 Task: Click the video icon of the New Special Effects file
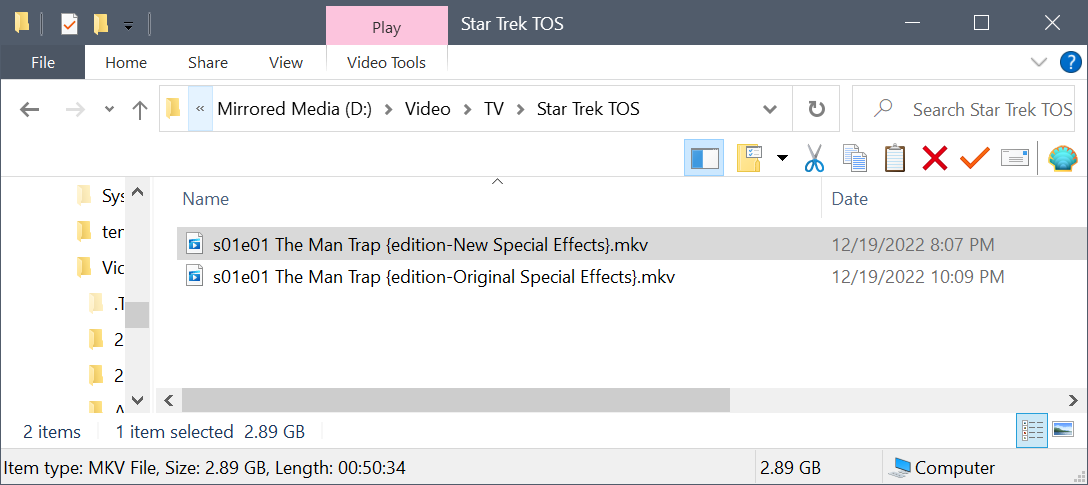[x=194, y=244]
